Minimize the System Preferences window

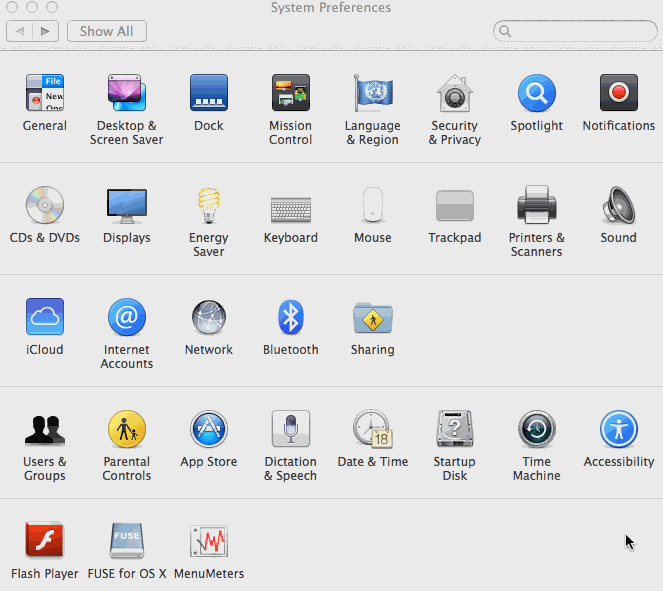[x=32, y=7]
